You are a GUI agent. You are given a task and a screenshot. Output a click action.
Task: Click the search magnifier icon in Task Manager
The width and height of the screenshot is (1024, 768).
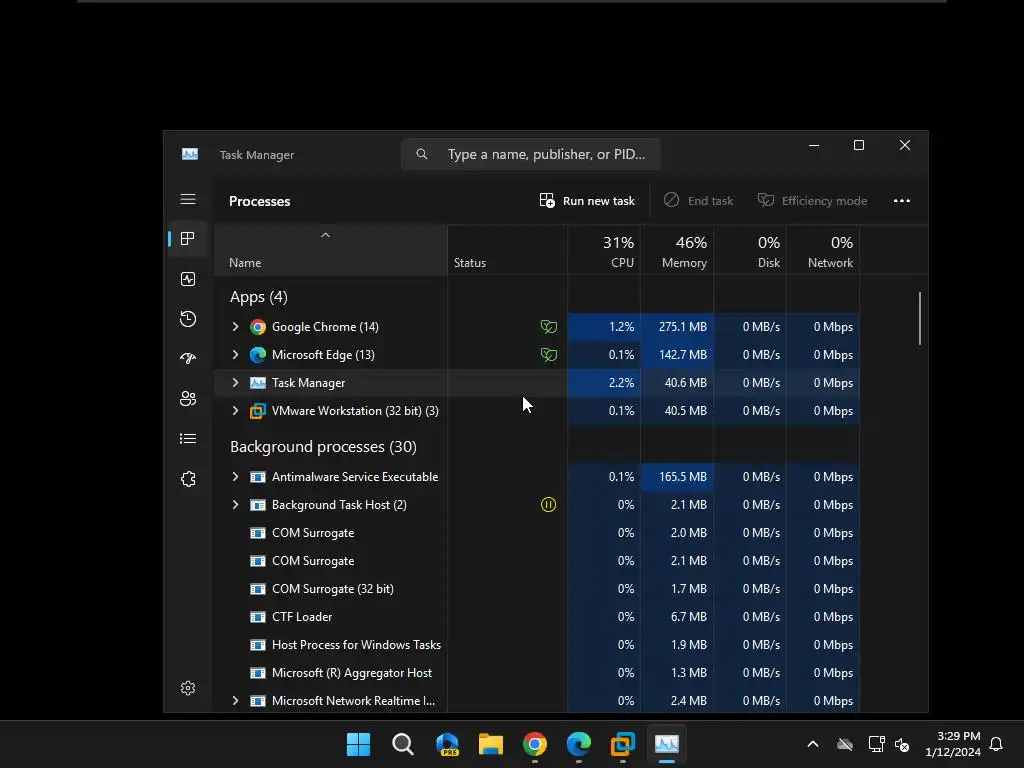coord(422,154)
